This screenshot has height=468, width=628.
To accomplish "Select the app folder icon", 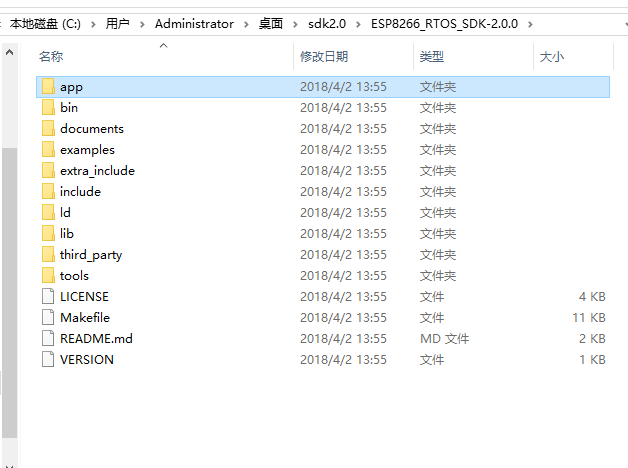I will (x=48, y=86).
